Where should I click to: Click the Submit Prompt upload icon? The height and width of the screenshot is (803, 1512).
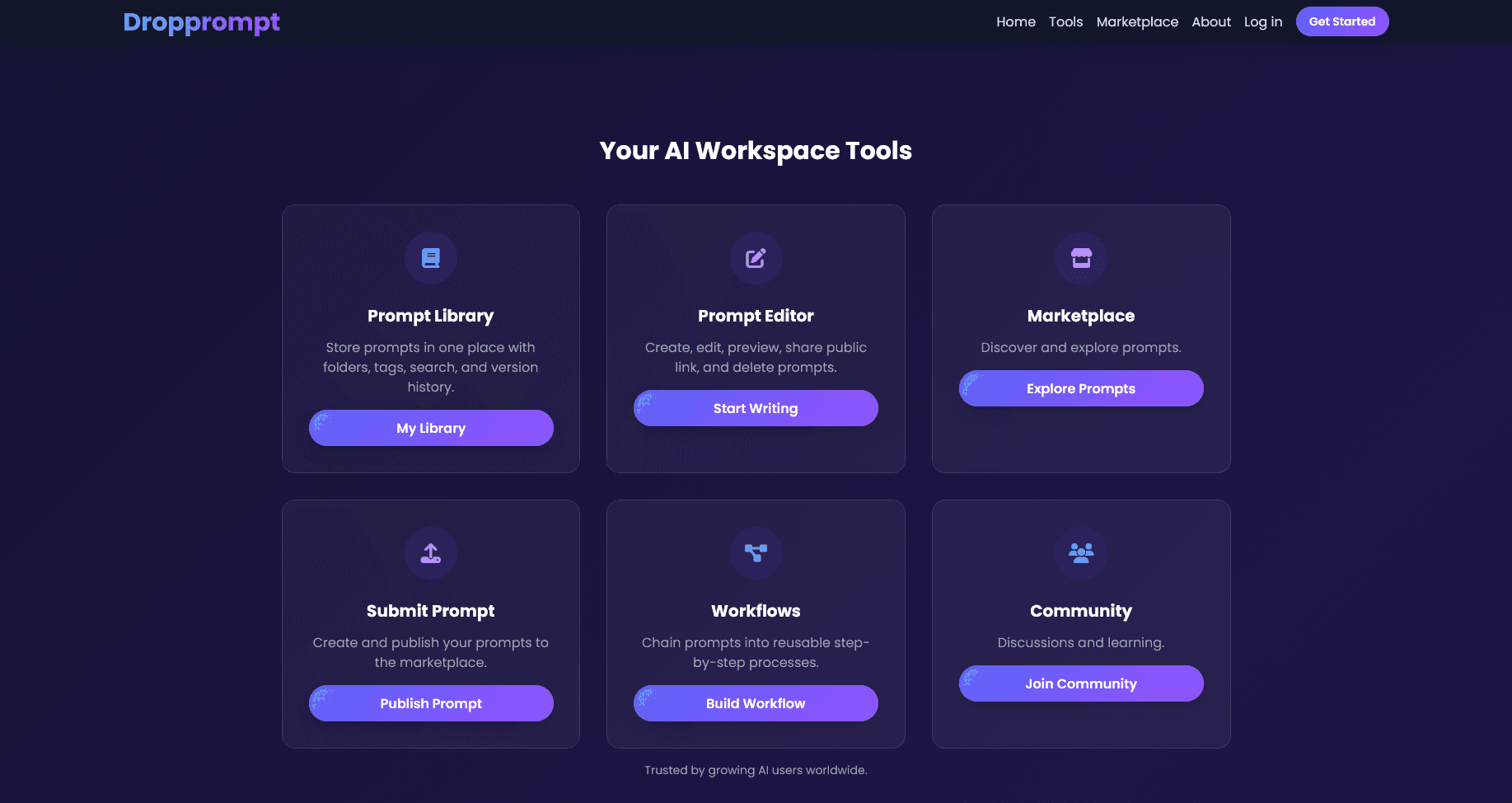430,553
